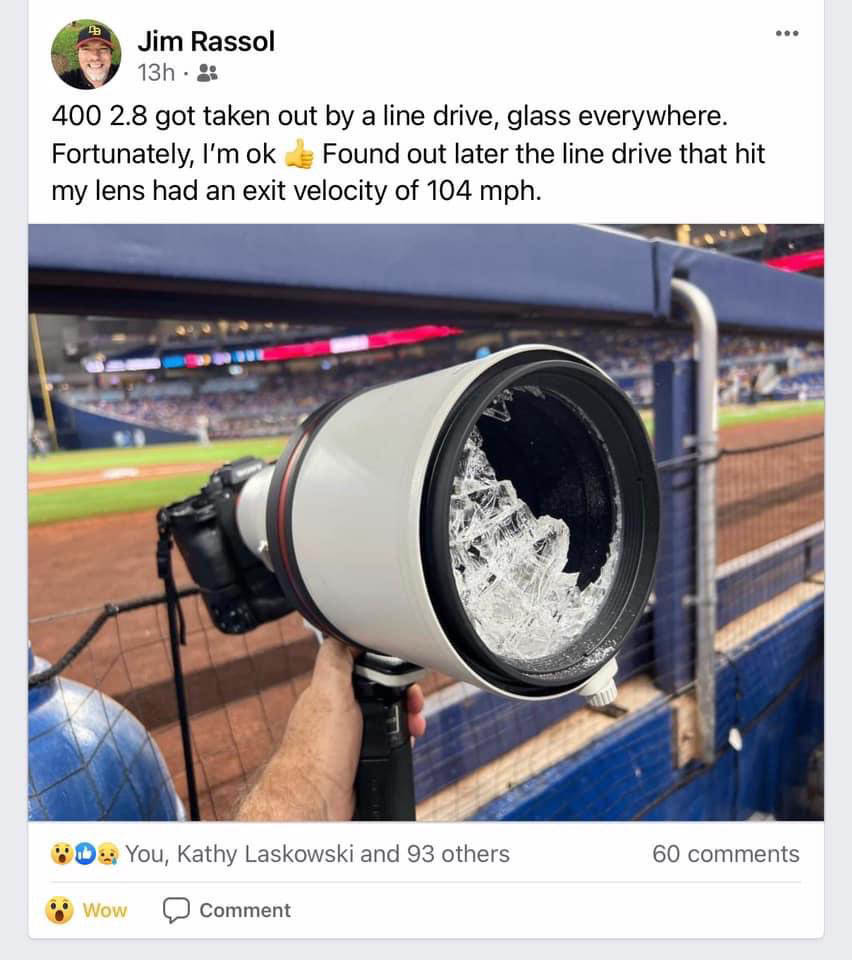This screenshot has width=852, height=960.
Task: Click the friends audience icon beside 13h
Action: click(204, 74)
